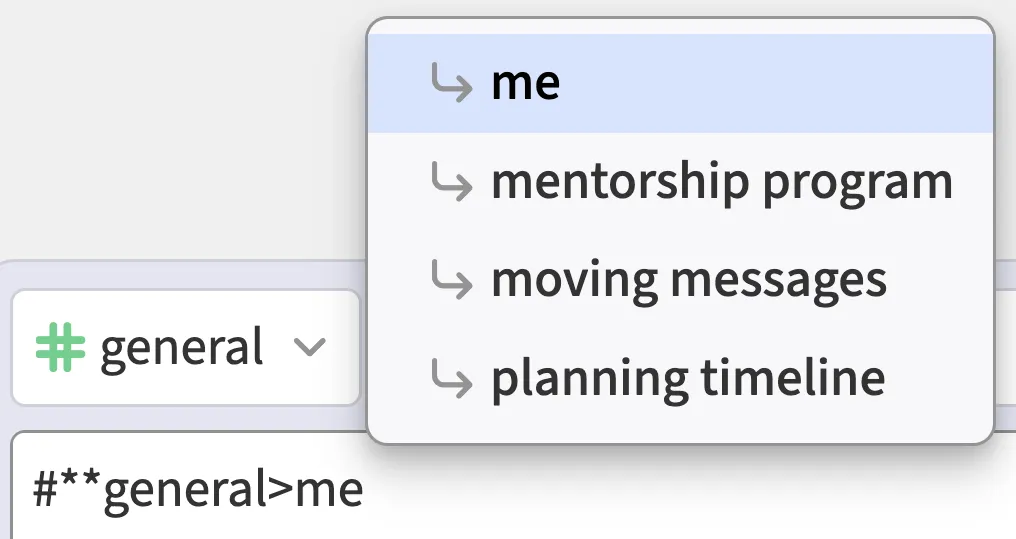Pick "moving messages" from the topic list

tap(689, 280)
